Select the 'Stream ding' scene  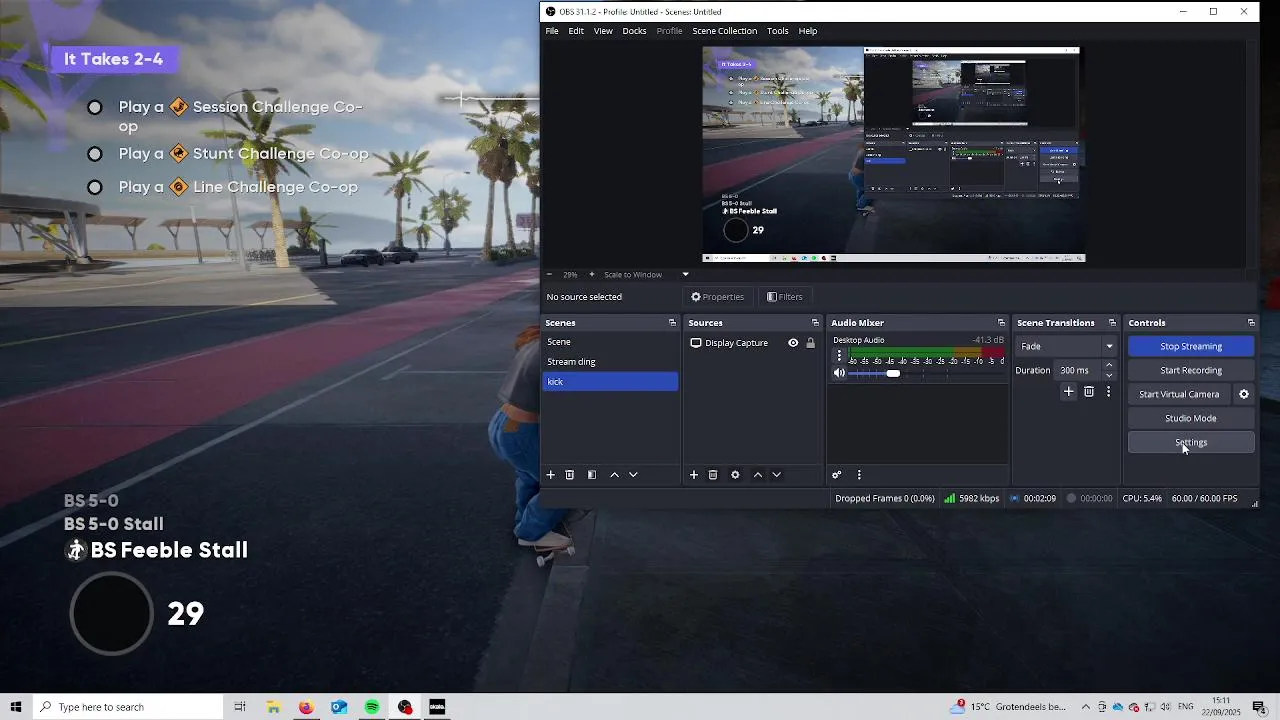pyautogui.click(x=610, y=362)
